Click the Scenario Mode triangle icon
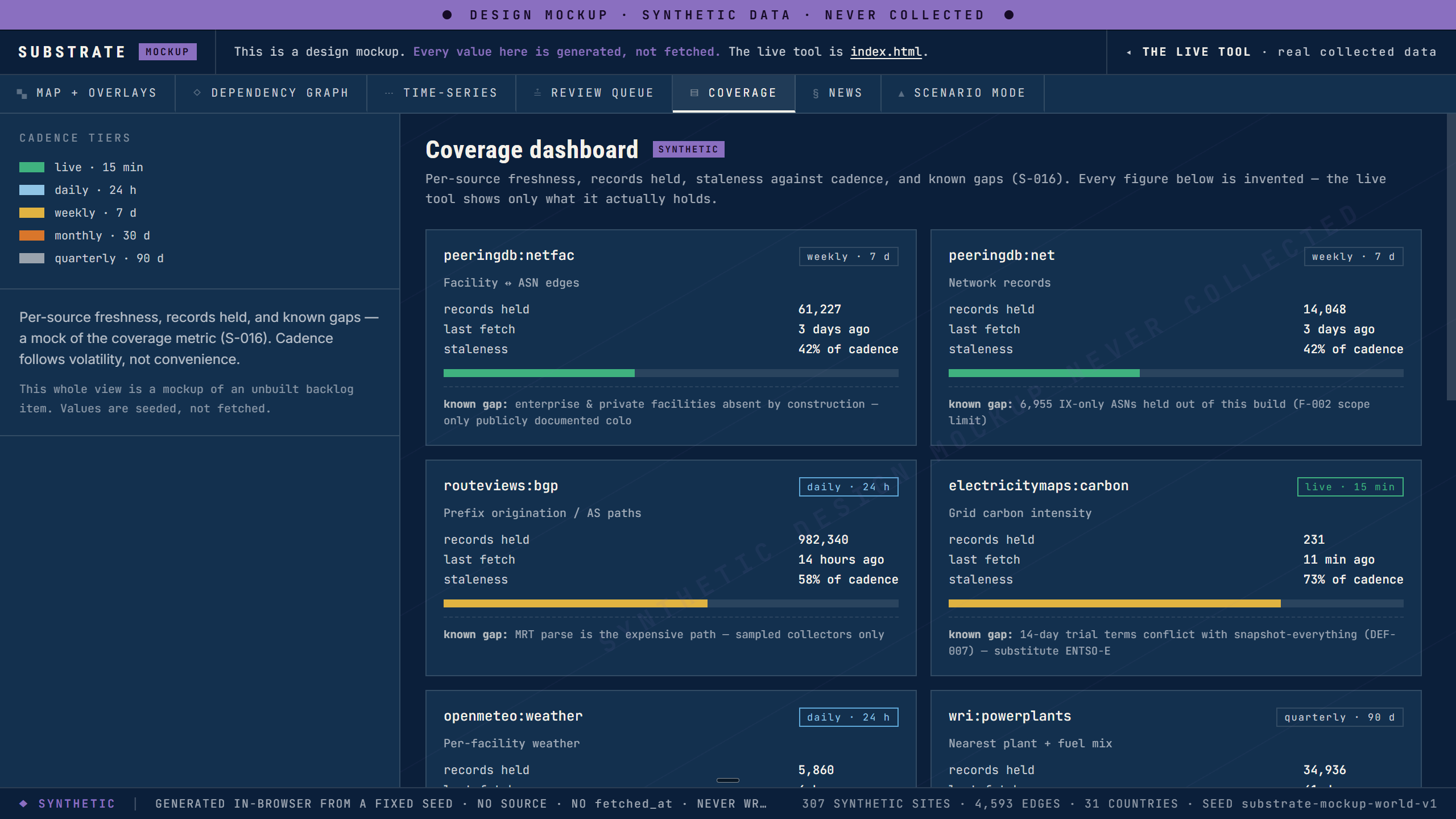This screenshot has width=1456, height=819. pos(901,93)
